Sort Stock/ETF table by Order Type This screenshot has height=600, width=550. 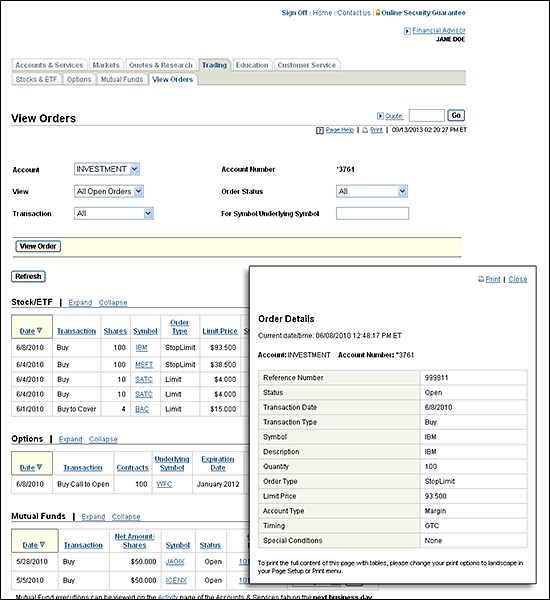pos(180,327)
